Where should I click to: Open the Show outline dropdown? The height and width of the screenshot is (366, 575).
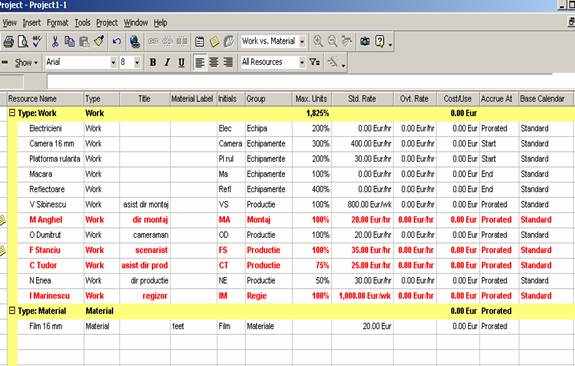(x=26, y=63)
